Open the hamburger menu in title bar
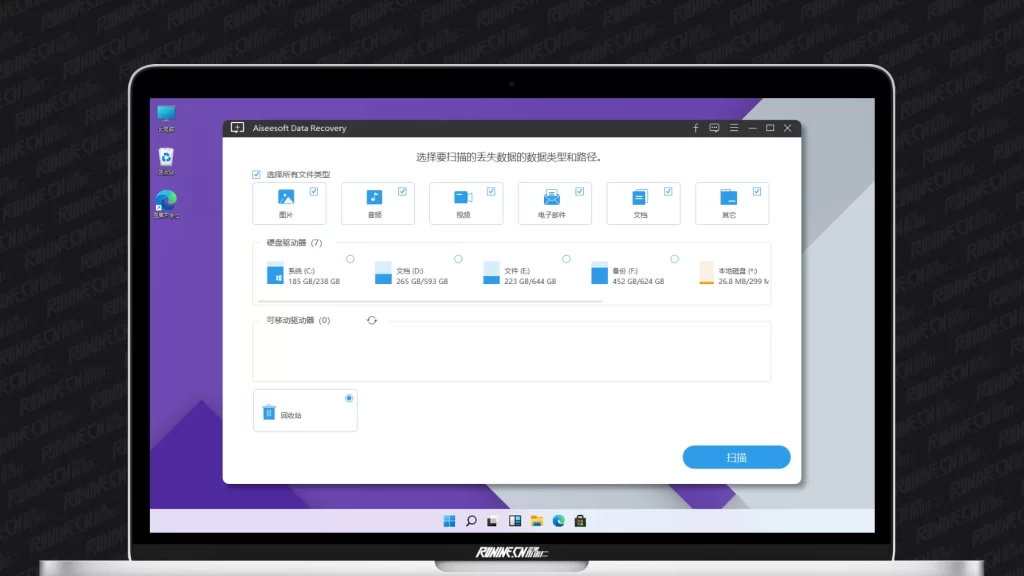 click(733, 128)
